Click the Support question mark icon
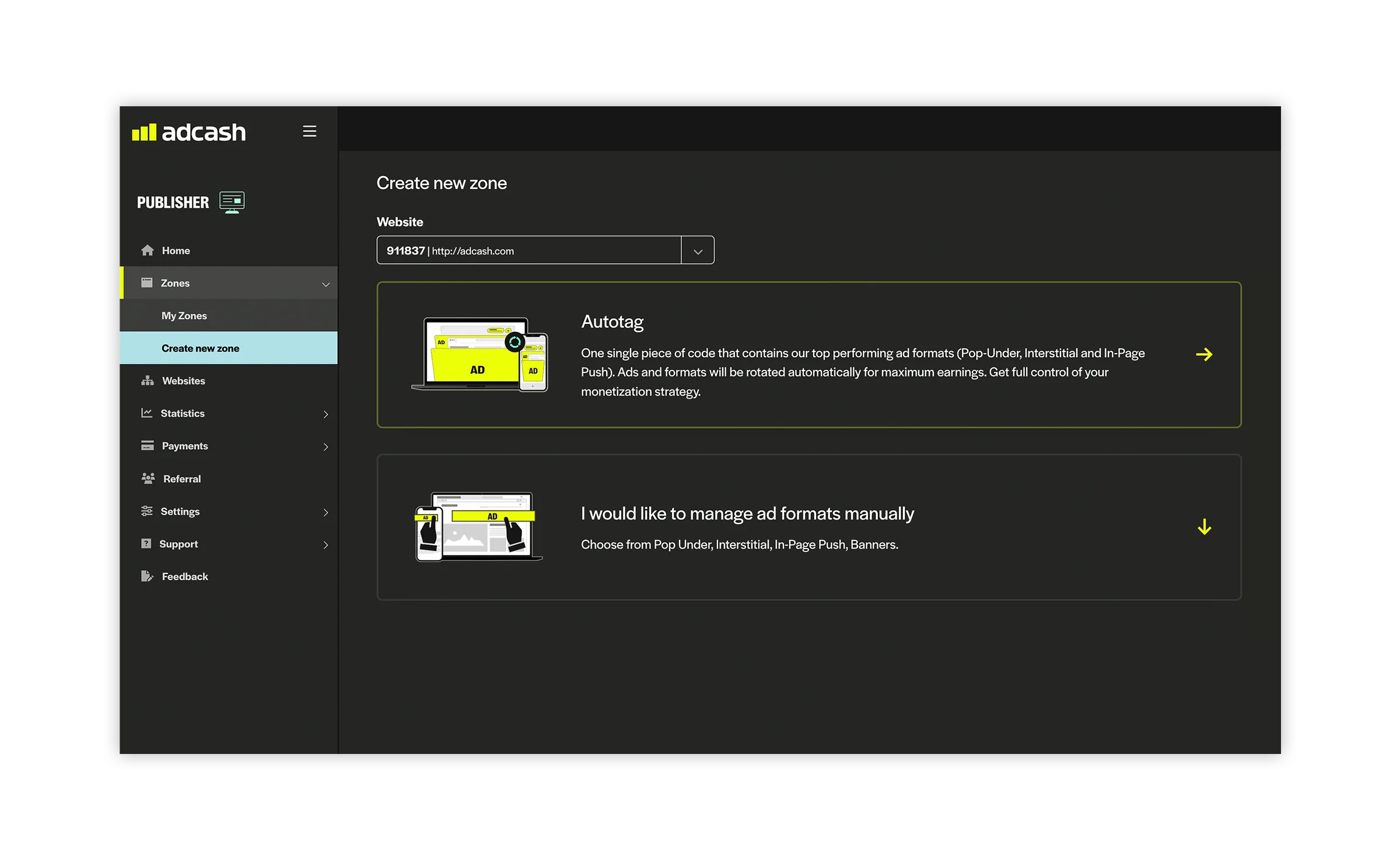The width and height of the screenshot is (1400, 852). [146, 544]
